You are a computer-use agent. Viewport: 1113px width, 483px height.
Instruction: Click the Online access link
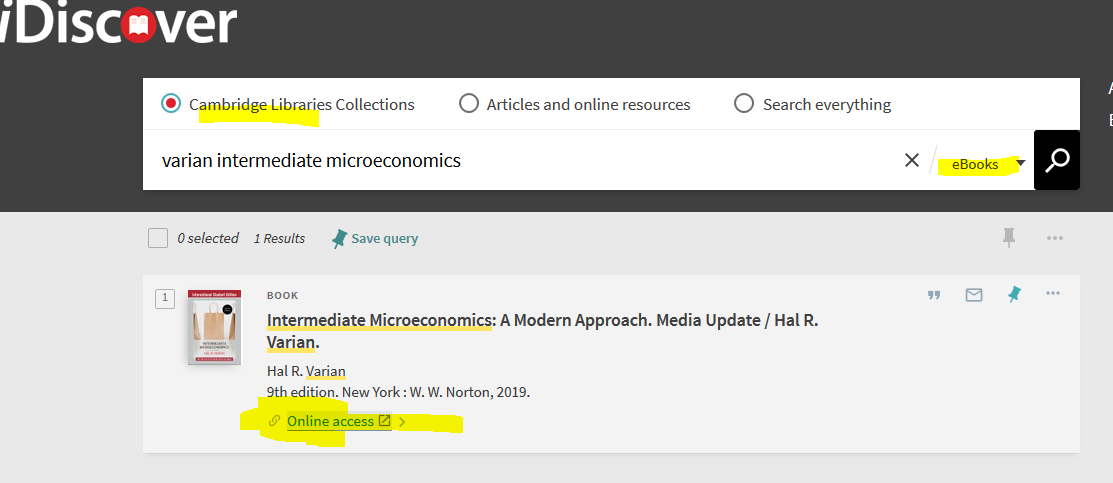click(x=330, y=421)
